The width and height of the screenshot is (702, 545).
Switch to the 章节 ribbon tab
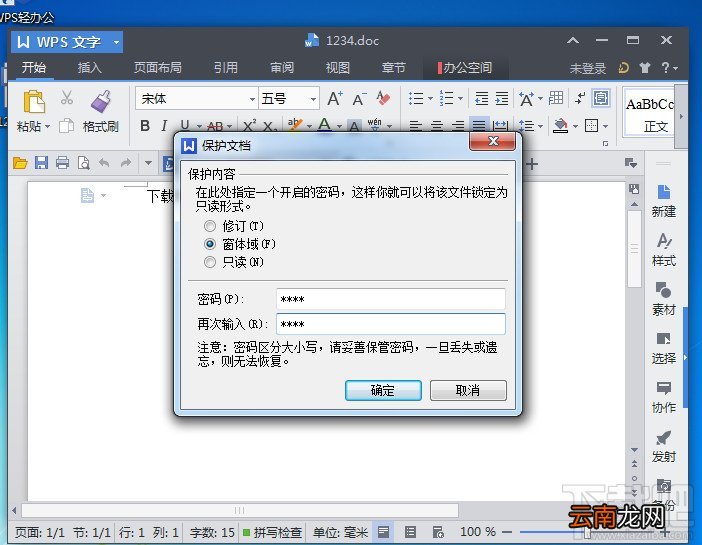(394, 68)
